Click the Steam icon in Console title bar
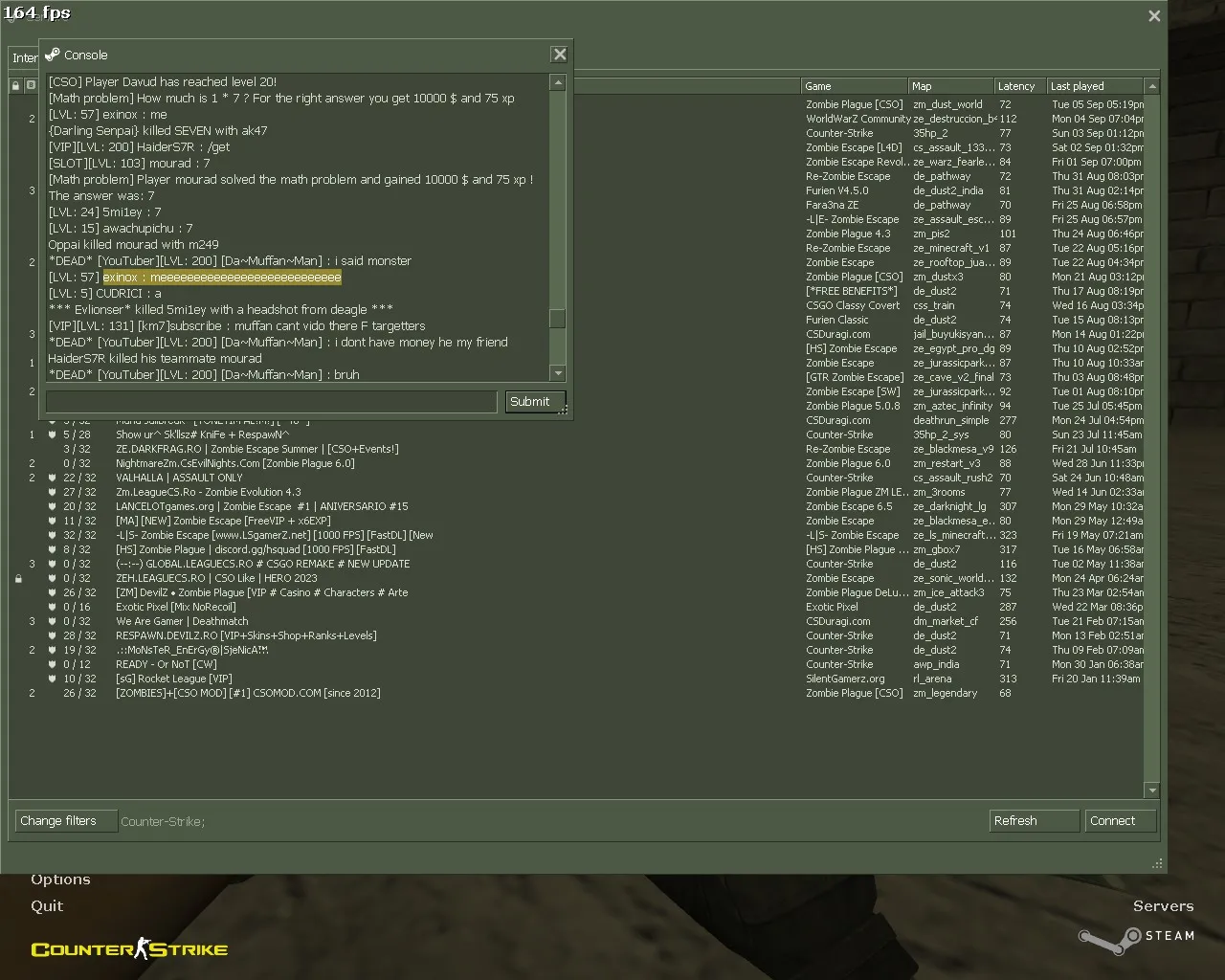This screenshot has width=1225, height=980. 52,55
